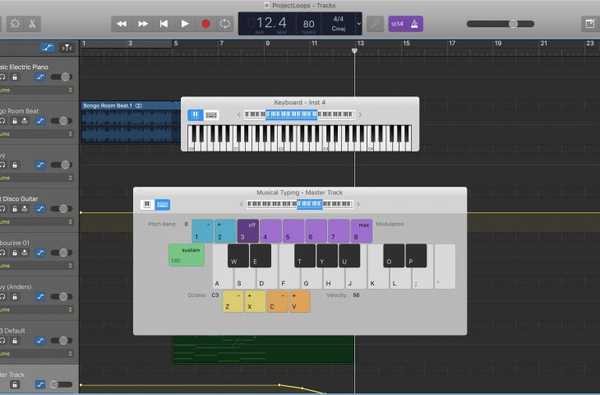The image size is (600, 395).
Task: Increase velocity with the V key
Action: pyautogui.click(x=300, y=302)
